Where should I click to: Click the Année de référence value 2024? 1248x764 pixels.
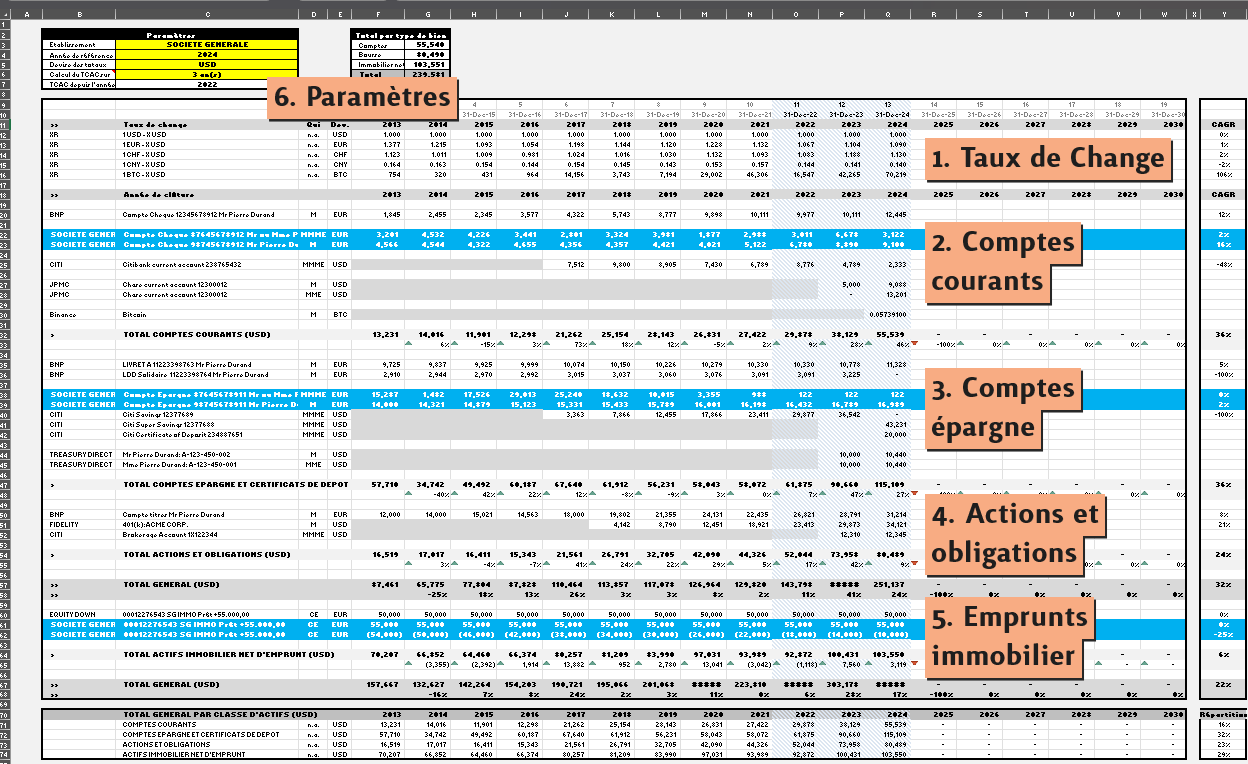pos(207,56)
